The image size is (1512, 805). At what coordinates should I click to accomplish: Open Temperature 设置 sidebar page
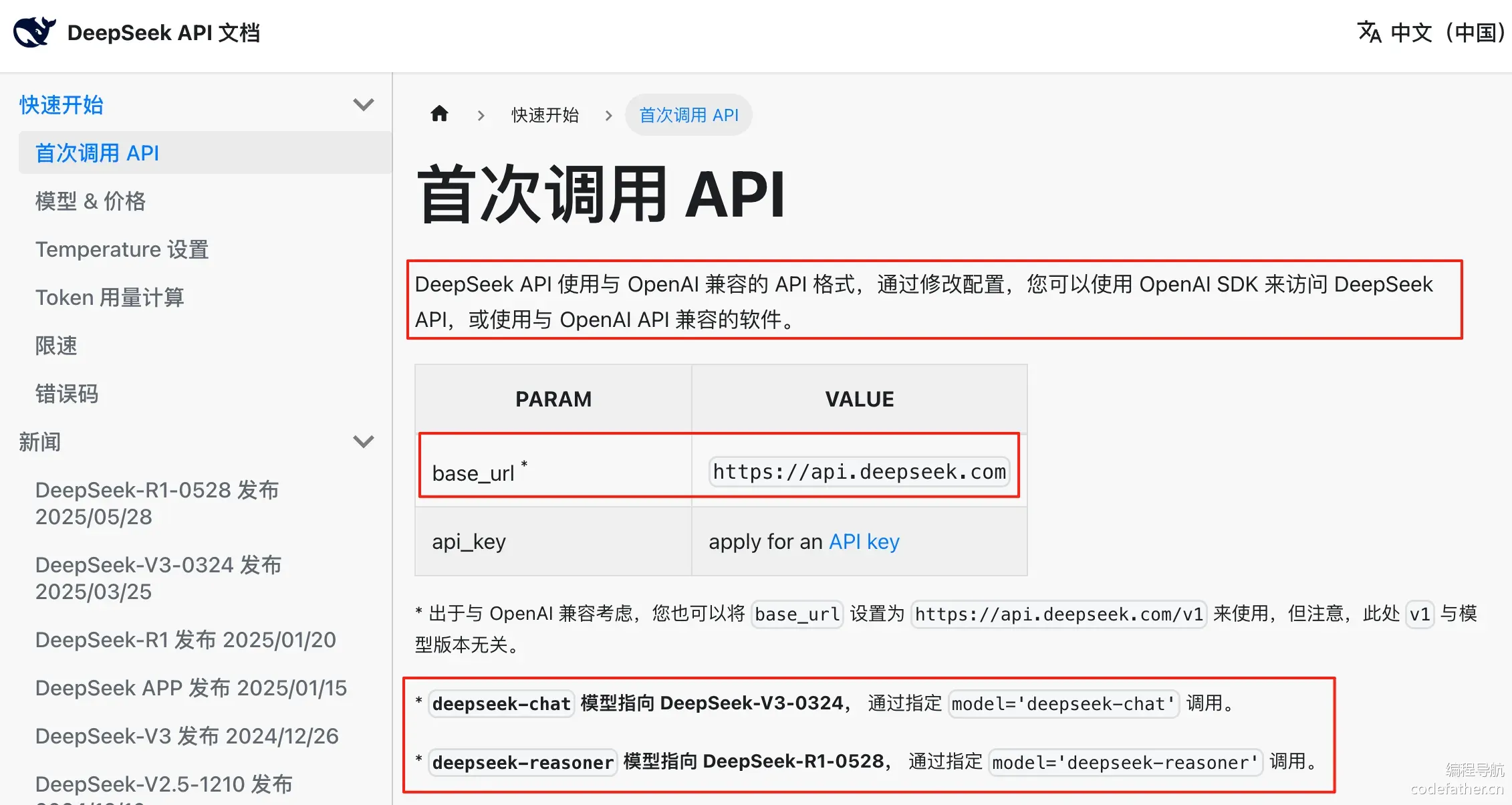click(x=122, y=249)
